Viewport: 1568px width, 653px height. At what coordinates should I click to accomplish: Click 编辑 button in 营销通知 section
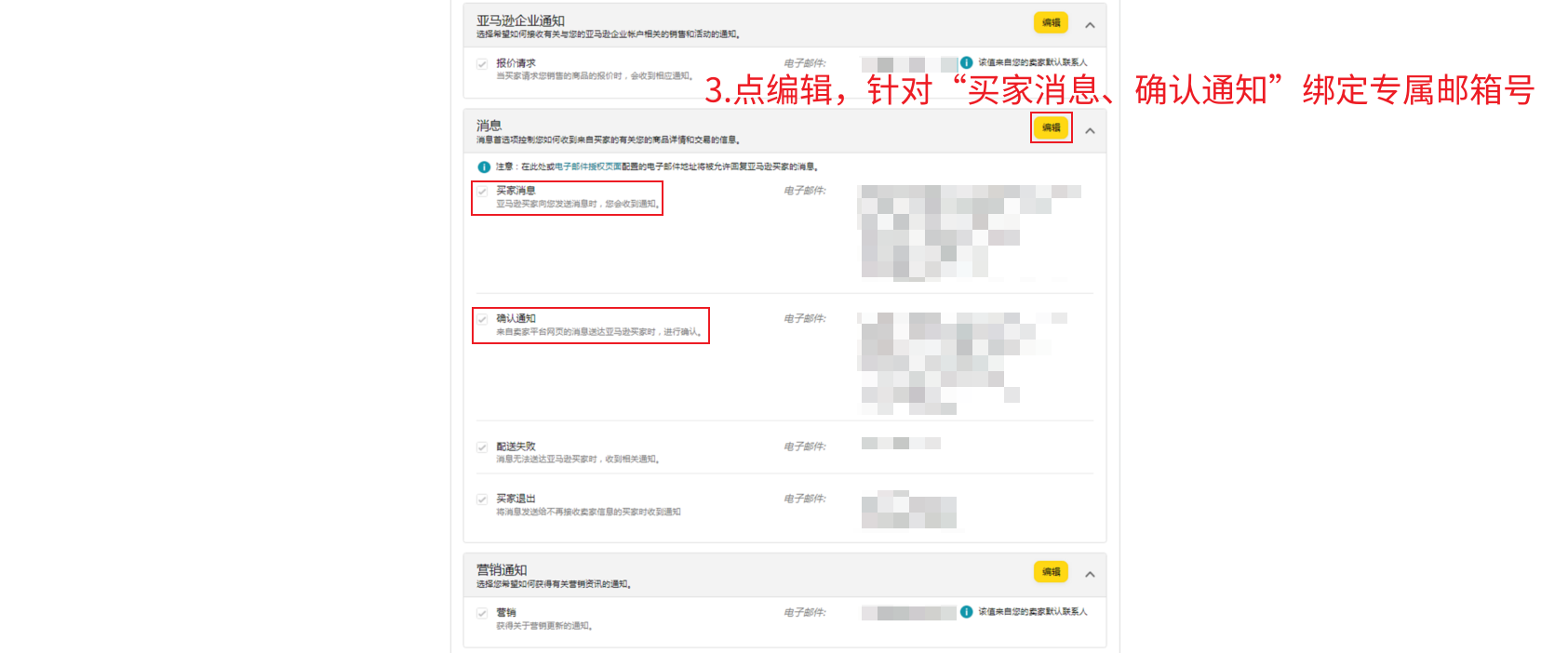[1051, 572]
